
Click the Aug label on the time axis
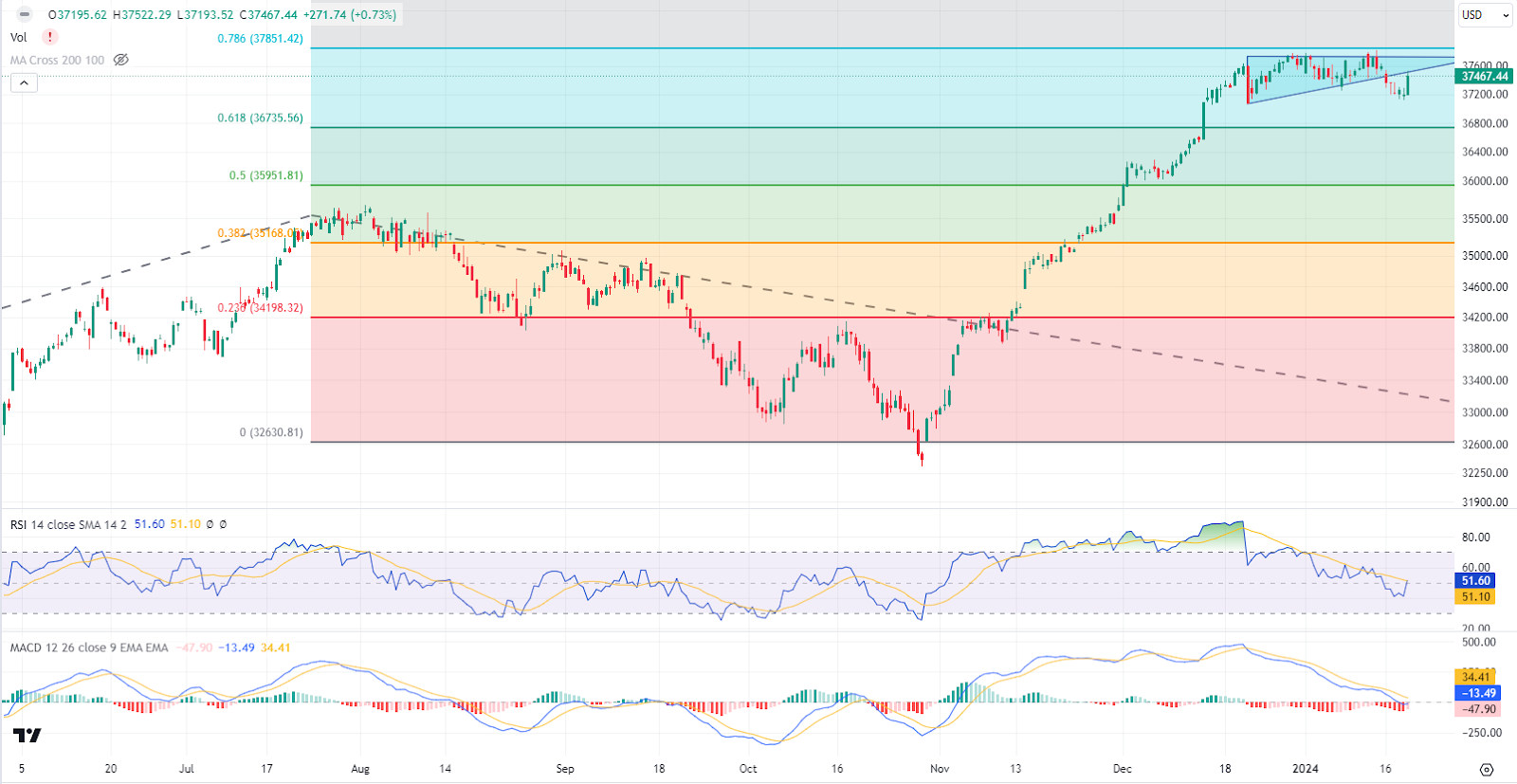click(x=360, y=769)
